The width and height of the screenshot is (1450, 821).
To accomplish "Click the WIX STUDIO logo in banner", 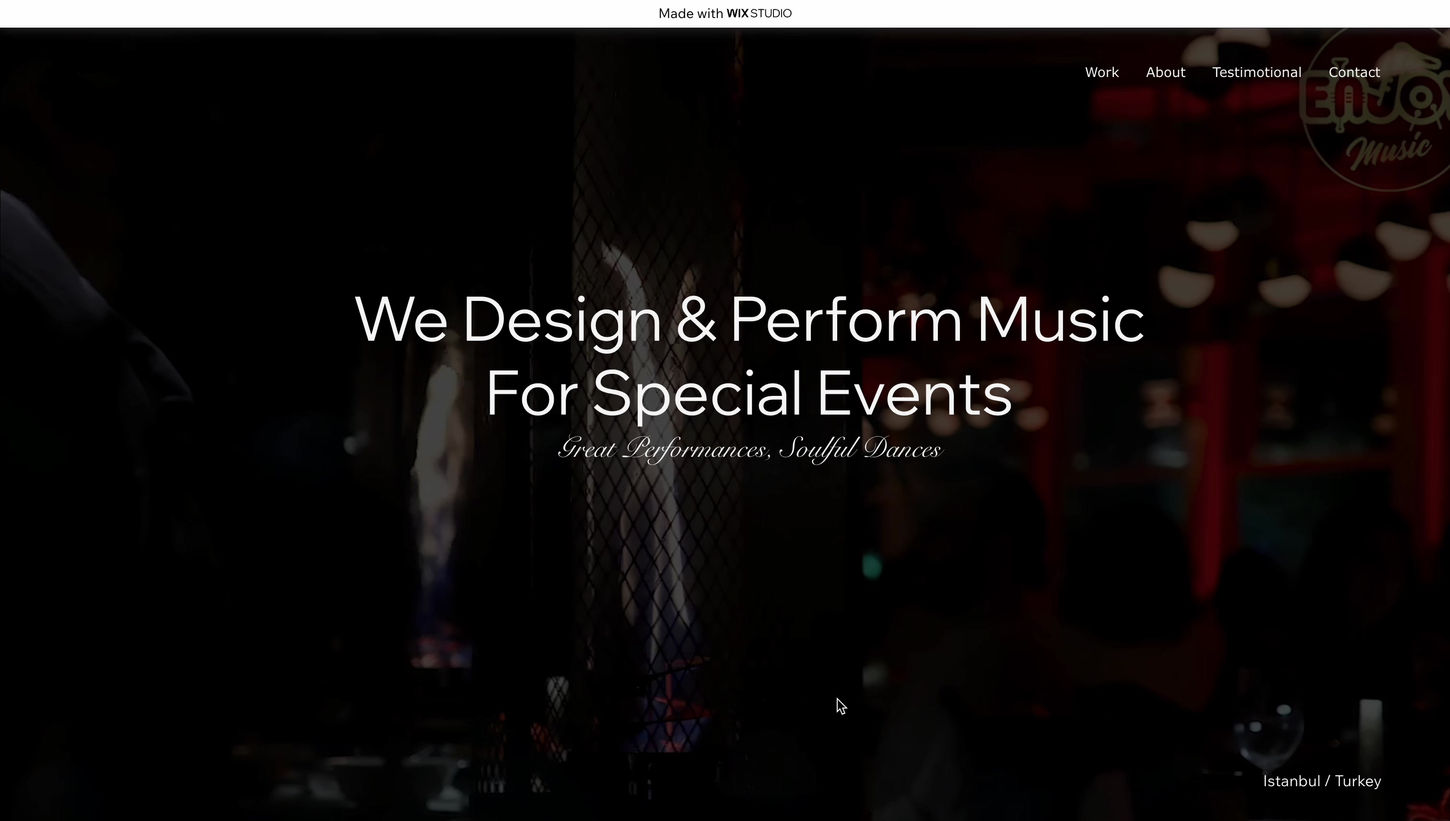I will pos(759,14).
